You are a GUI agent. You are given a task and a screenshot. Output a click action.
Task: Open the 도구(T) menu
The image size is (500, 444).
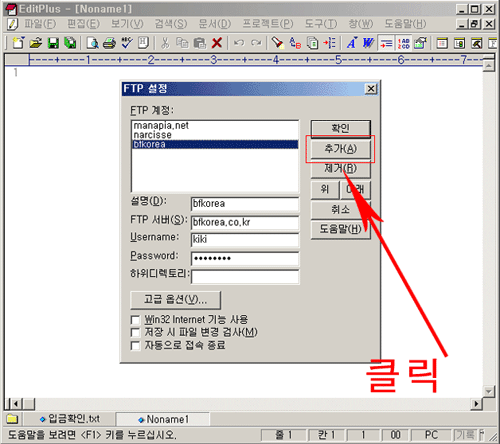pos(321,24)
